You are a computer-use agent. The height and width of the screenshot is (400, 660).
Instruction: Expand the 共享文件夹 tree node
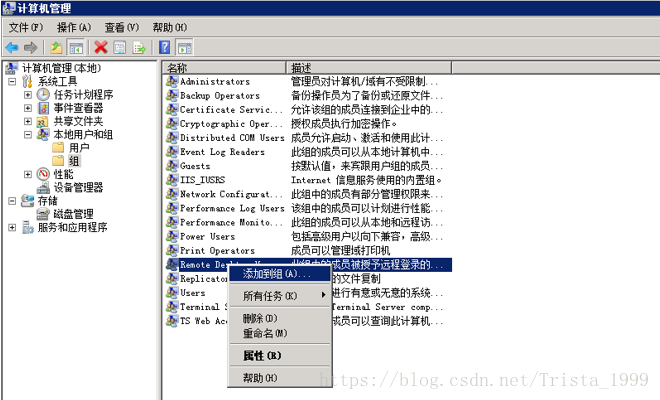tap(28, 121)
